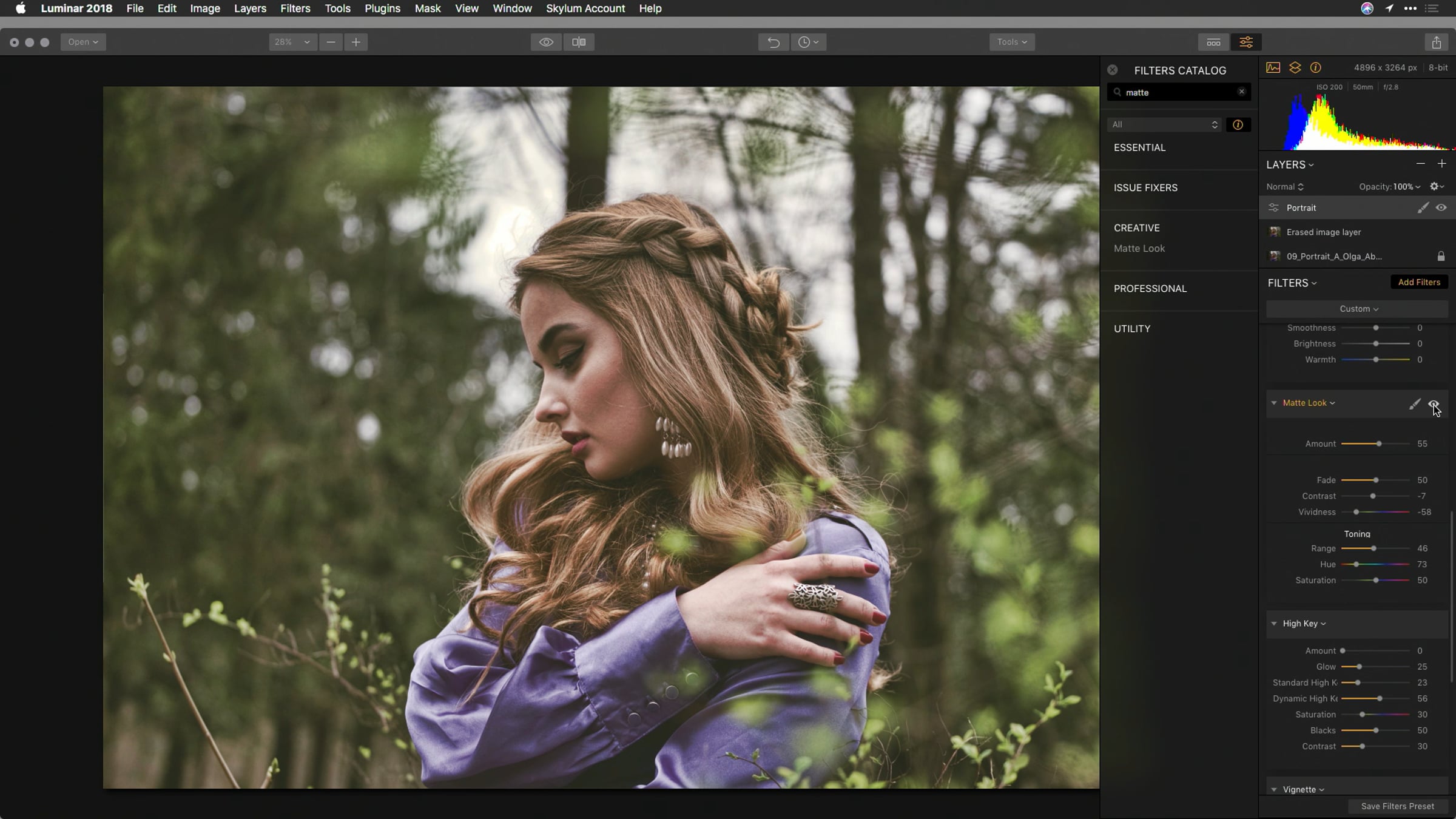Open the history clock menu
Viewport: 1456px width, 819px height.
[808, 42]
